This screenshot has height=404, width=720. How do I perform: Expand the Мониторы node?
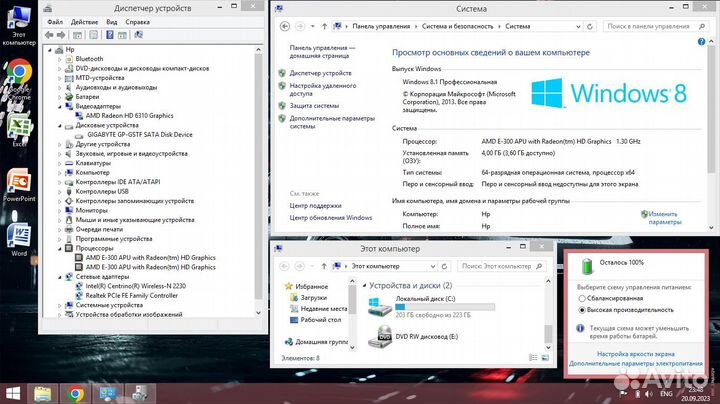coord(60,210)
